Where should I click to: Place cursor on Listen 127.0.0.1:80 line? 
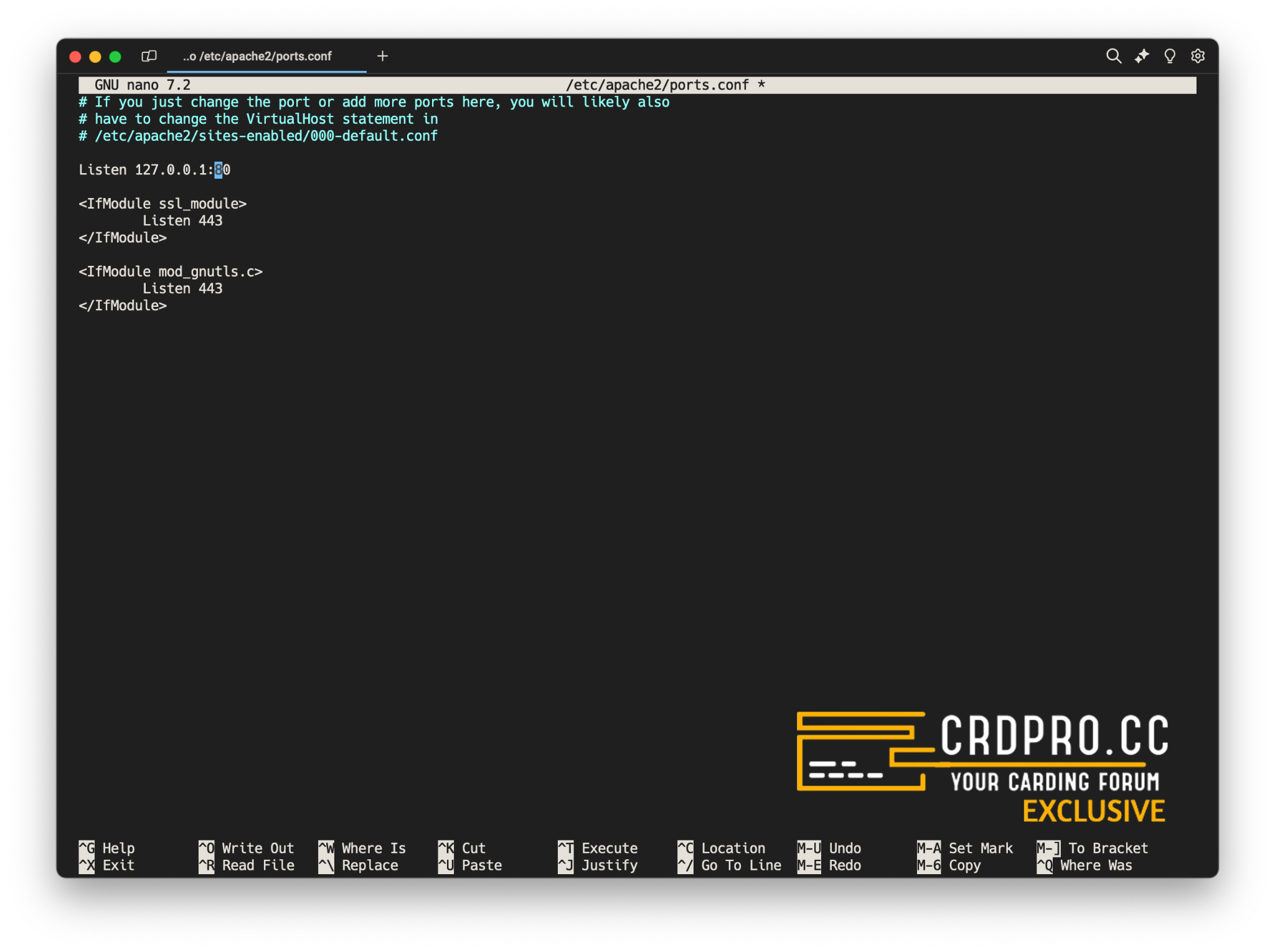[154, 170]
